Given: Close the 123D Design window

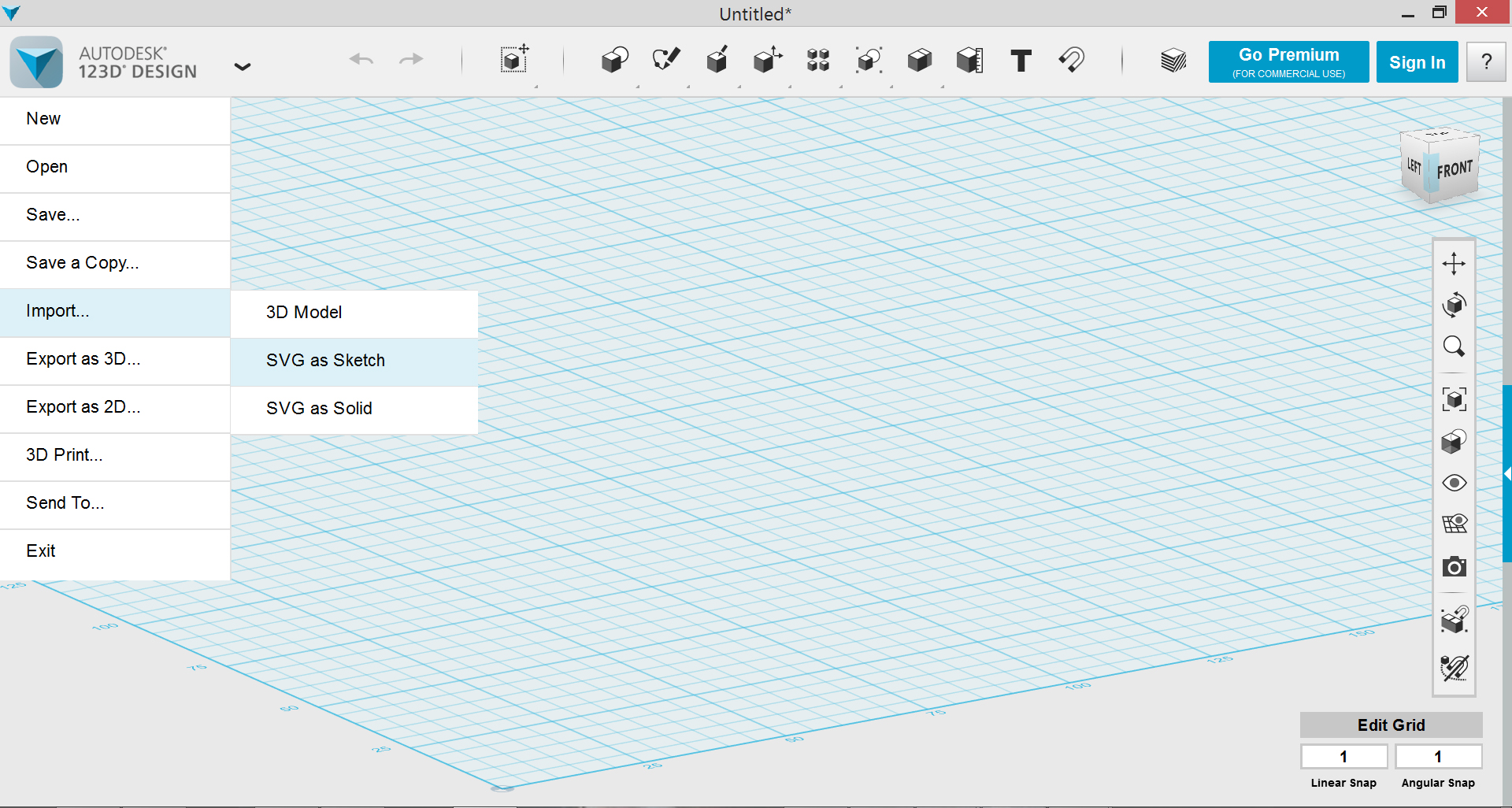Looking at the screenshot, I should pos(1483,12).
